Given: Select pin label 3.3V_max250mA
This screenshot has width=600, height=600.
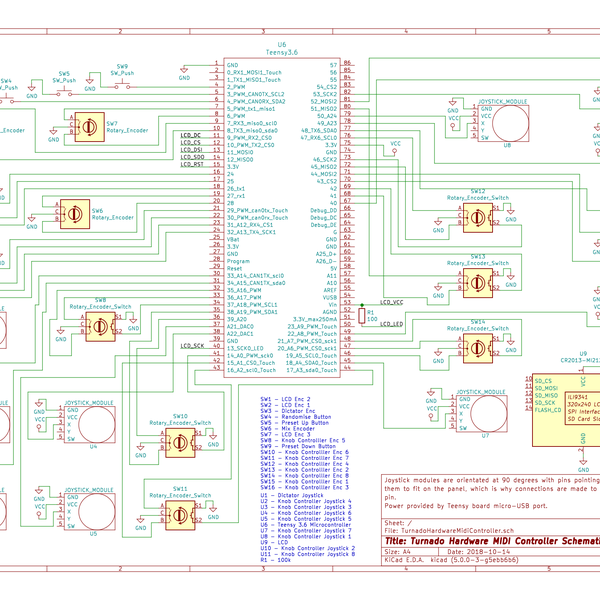Looking at the screenshot, I should [315, 320].
